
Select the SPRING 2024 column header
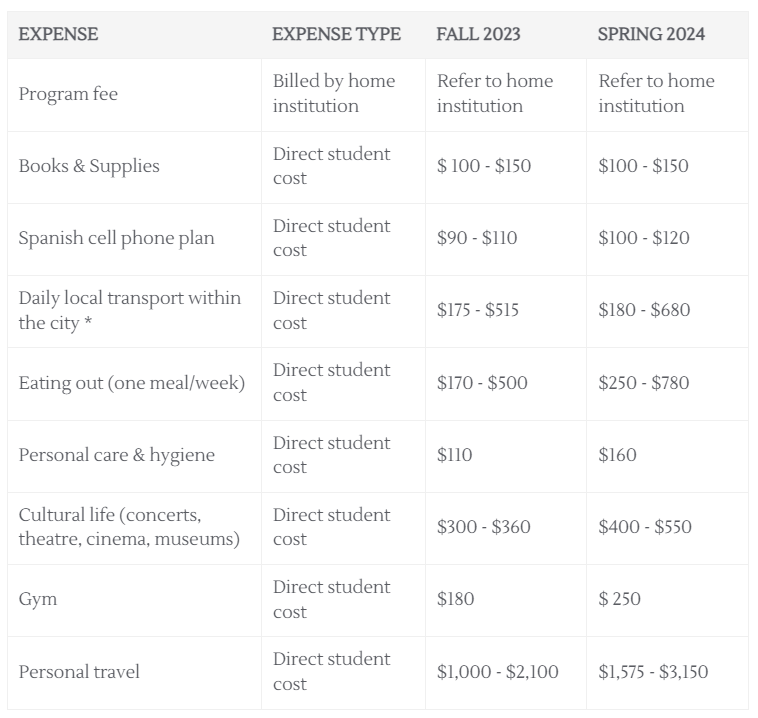click(651, 34)
